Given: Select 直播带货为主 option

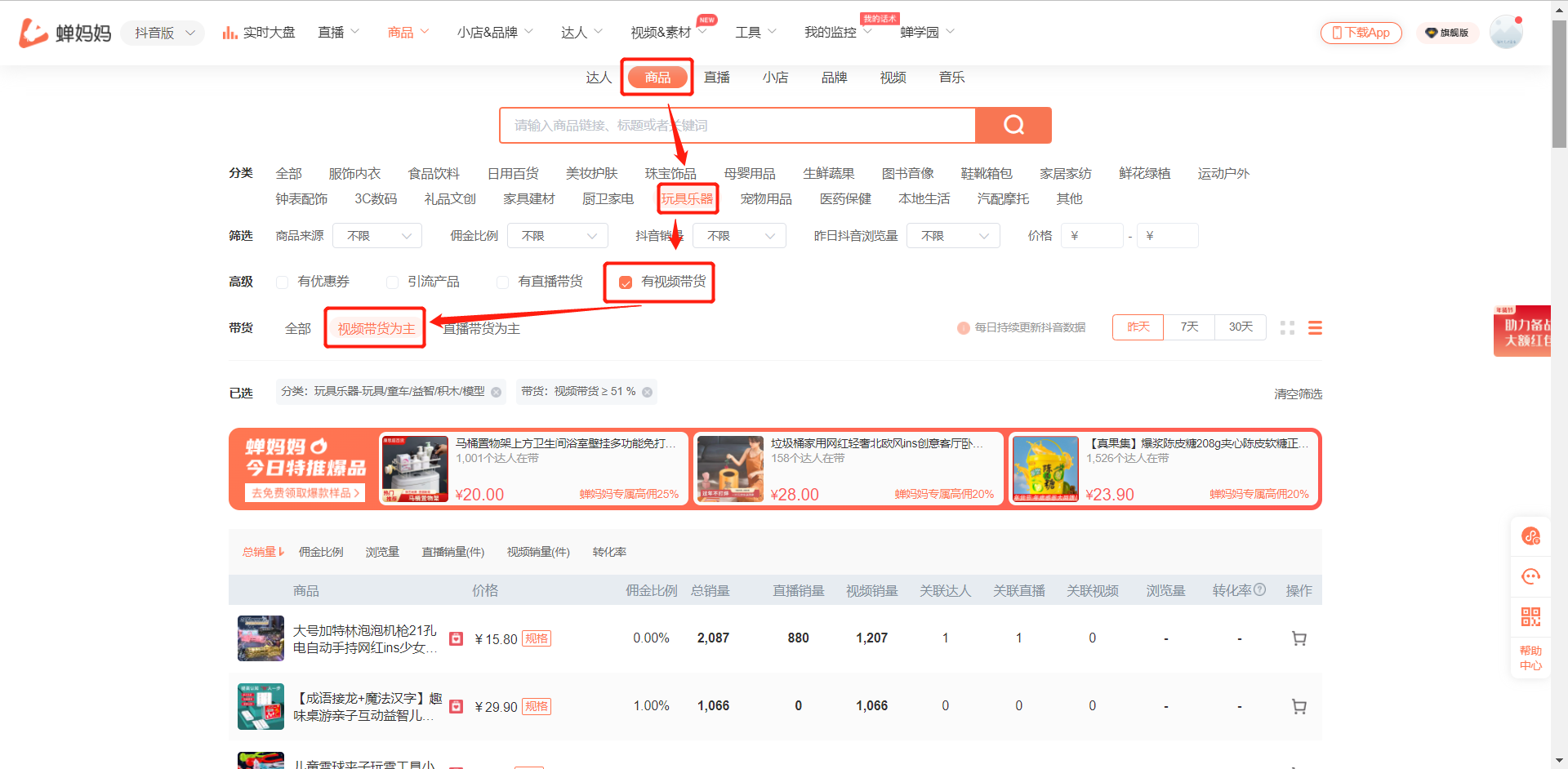Looking at the screenshot, I should [x=481, y=328].
